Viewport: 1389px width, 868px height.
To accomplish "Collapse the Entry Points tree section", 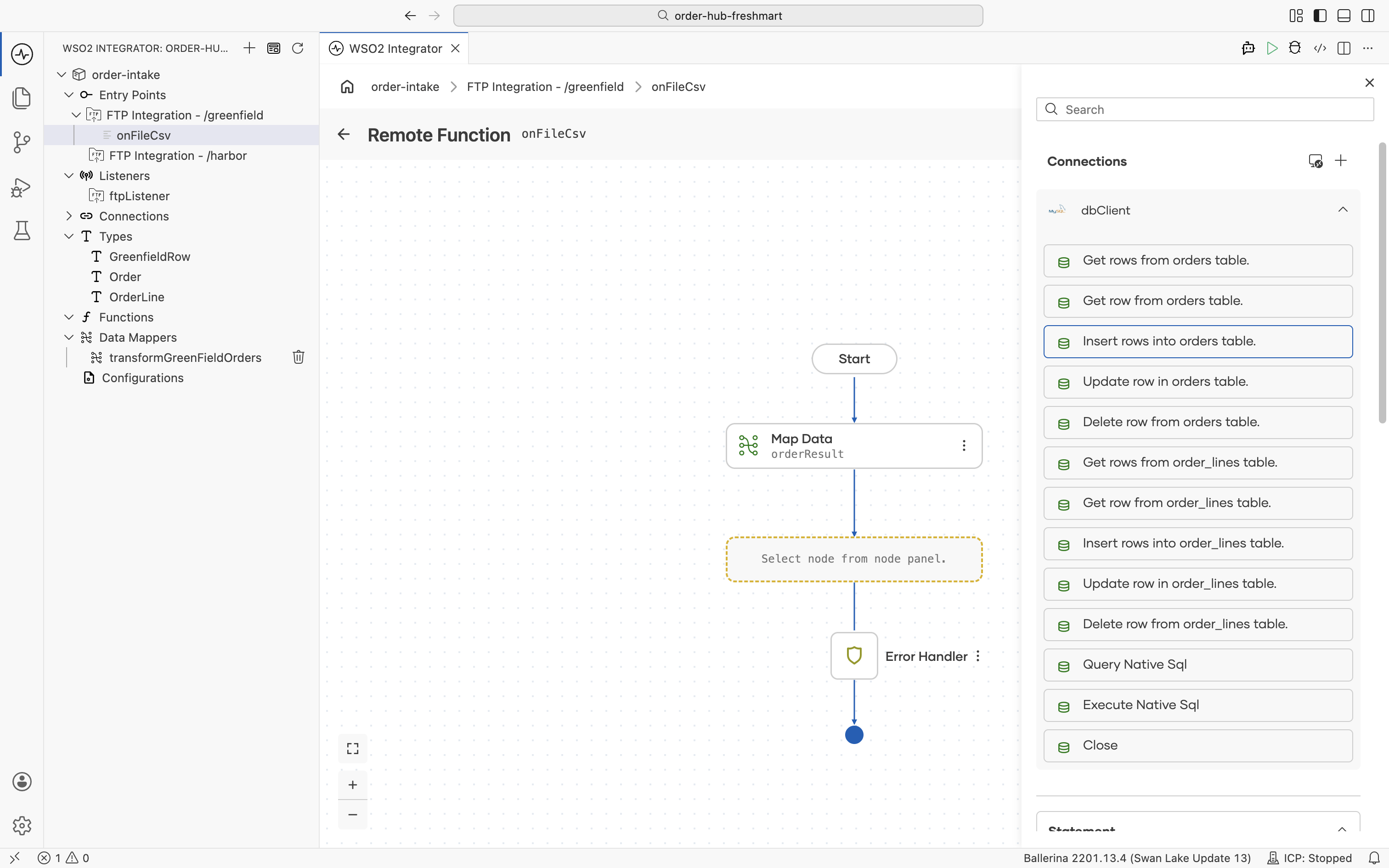I will [69, 95].
